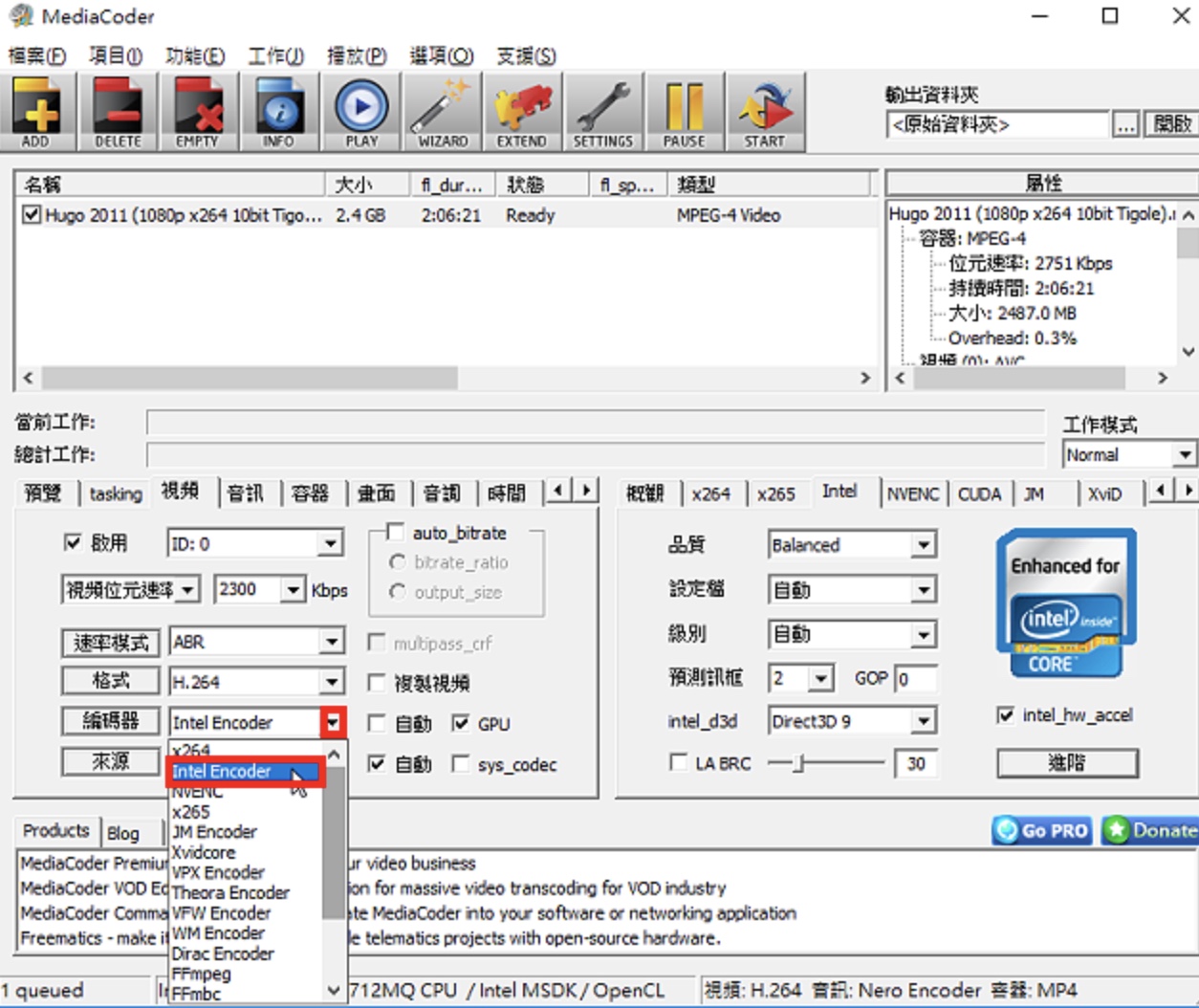This screenshot has height=1008, width=1199.
Task: Toggle 自動 checkbox beside sys_codec
Action: [x=378, y=763]
